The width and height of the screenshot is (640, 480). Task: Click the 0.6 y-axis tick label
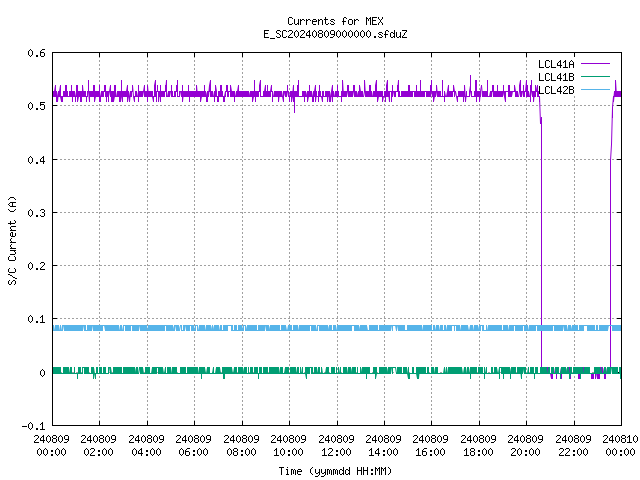pos(36,53)
